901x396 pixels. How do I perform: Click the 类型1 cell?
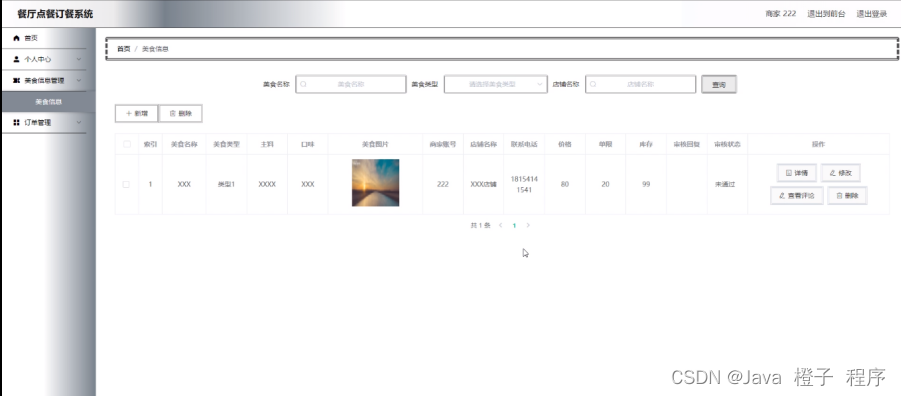point(226,184)
